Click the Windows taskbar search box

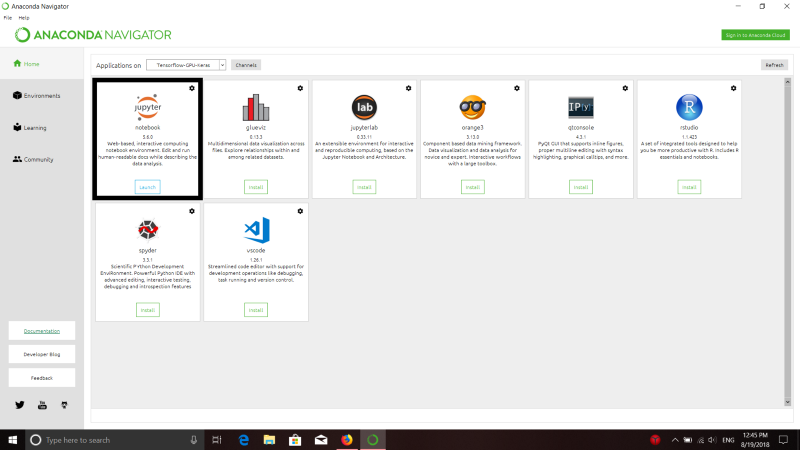click(114, 440)
